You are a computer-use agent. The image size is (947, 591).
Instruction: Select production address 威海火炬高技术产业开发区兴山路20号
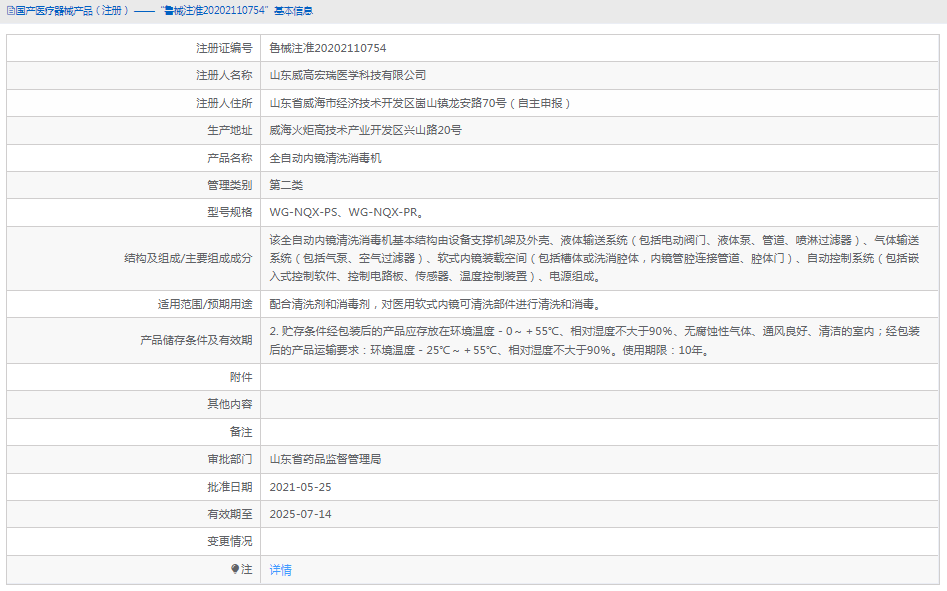tap(365, 130)
